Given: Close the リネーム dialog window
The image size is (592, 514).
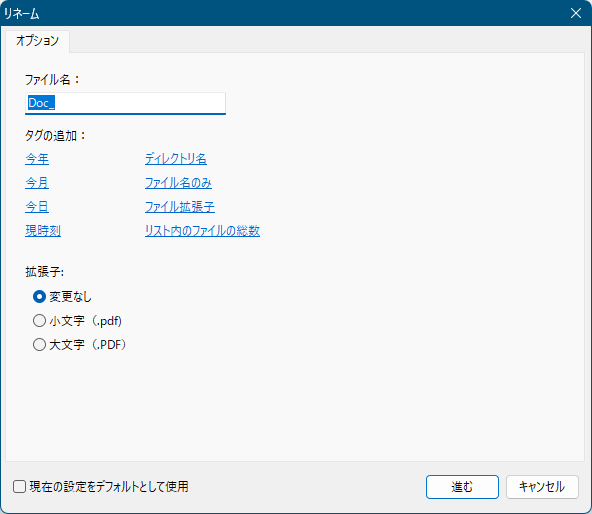Looking at the screenshot, I should [x=576, y=13].
